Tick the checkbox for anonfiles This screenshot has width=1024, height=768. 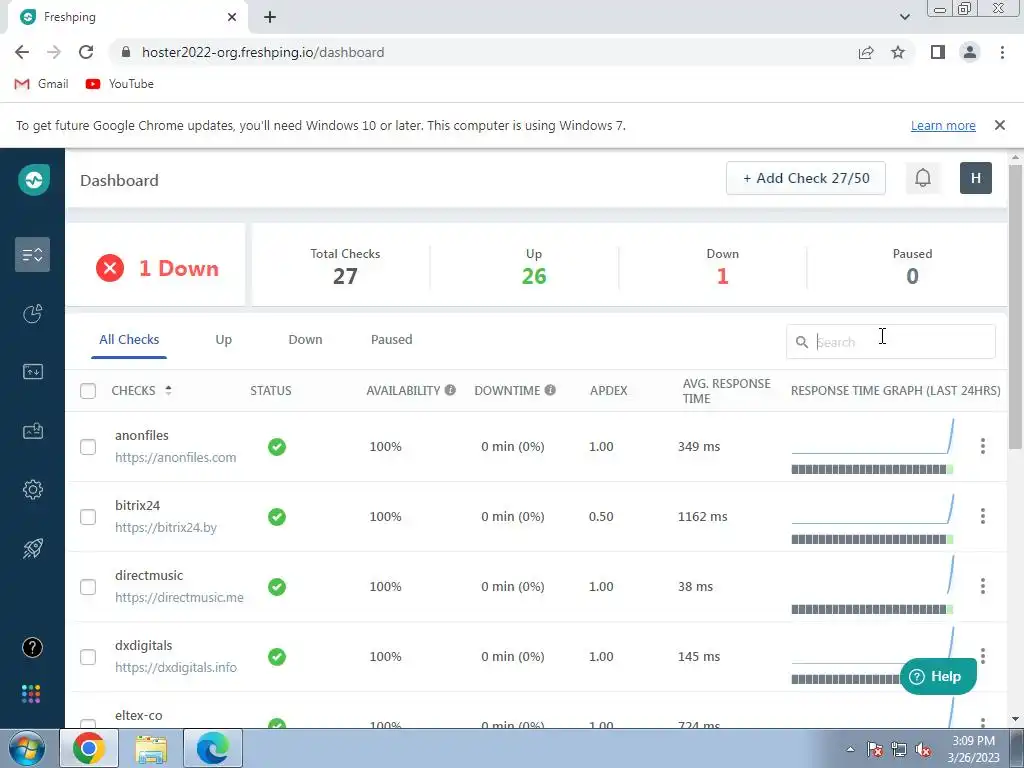[88, 447]
